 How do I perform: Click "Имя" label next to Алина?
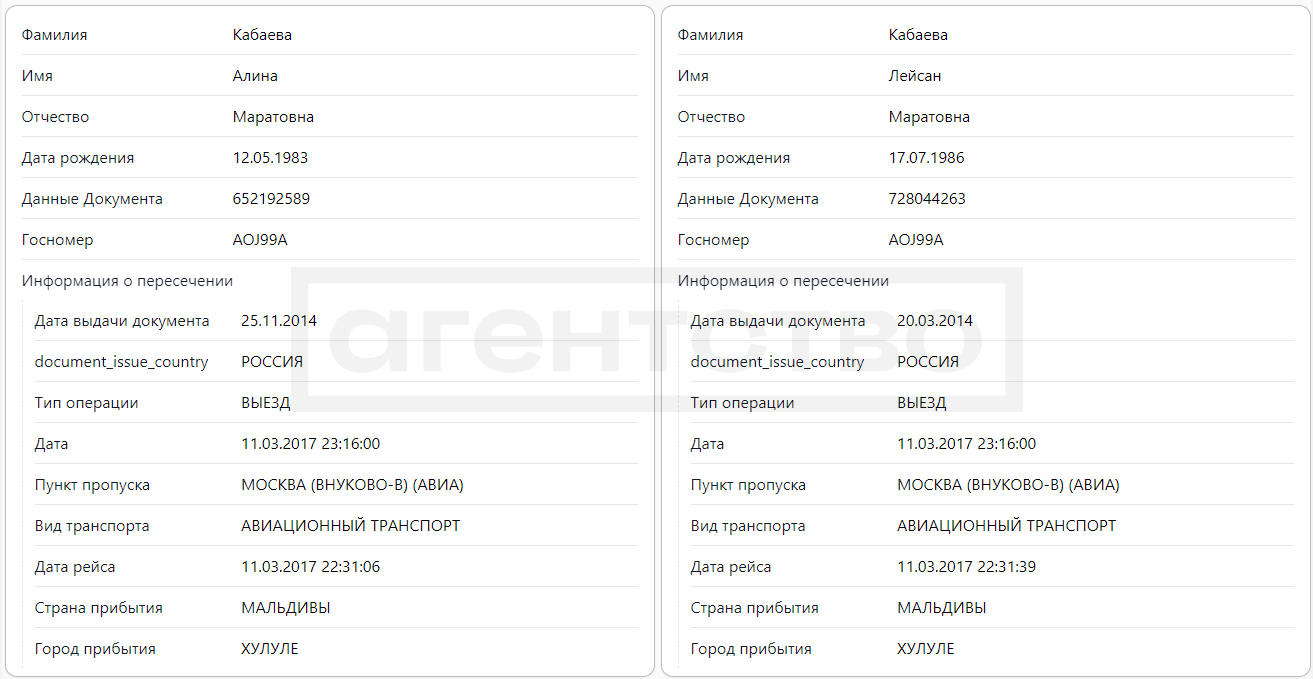point(37,76)
